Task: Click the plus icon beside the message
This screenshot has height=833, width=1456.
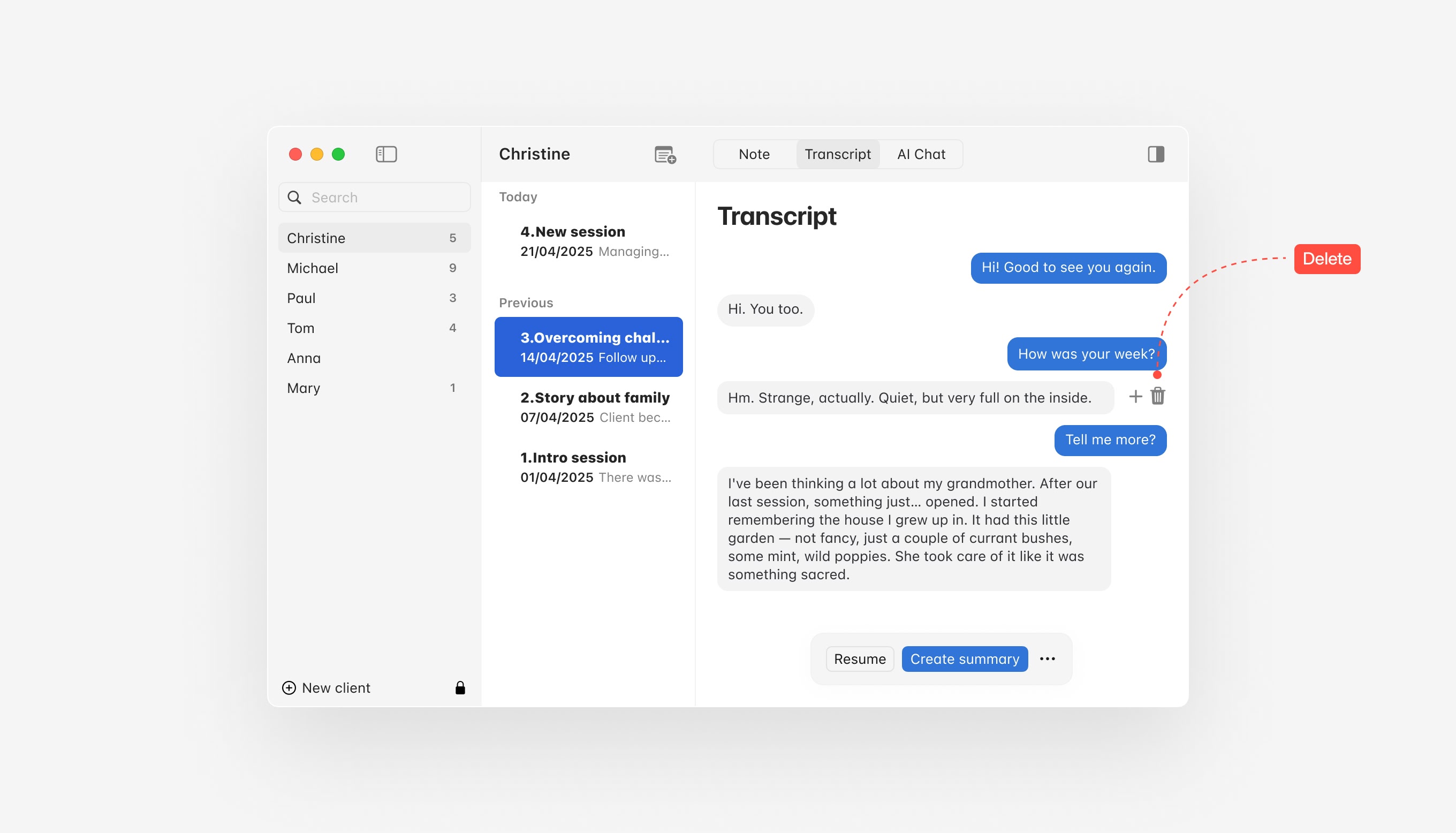Action: click(1135, 396)
